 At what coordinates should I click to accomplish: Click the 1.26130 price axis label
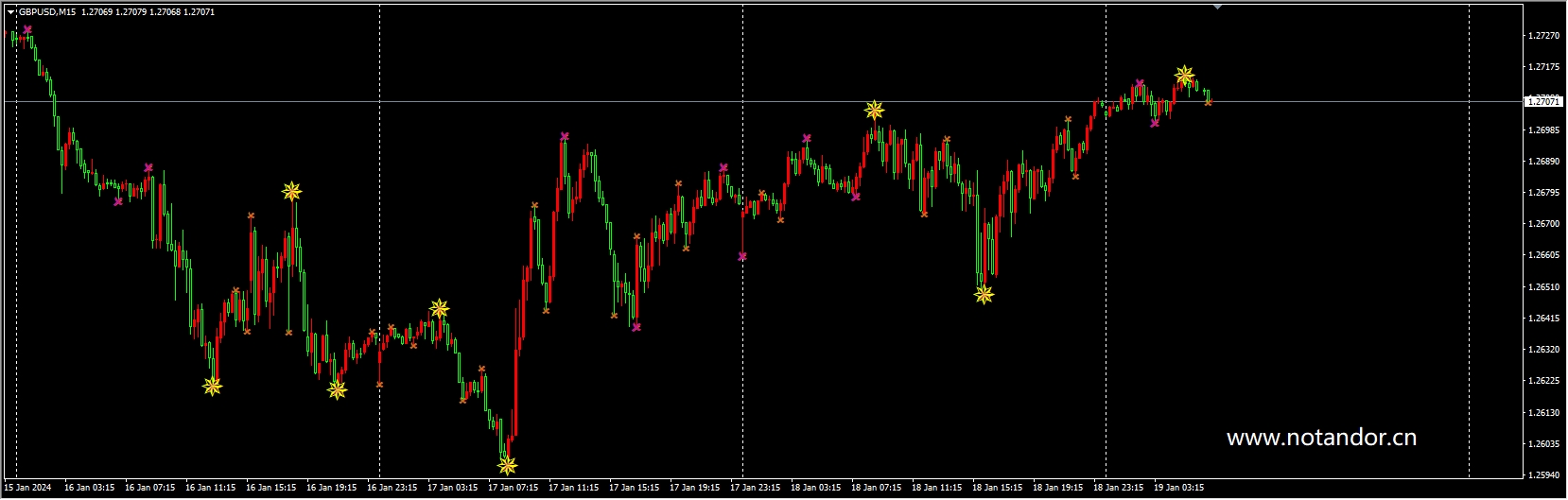point(1543,413)
